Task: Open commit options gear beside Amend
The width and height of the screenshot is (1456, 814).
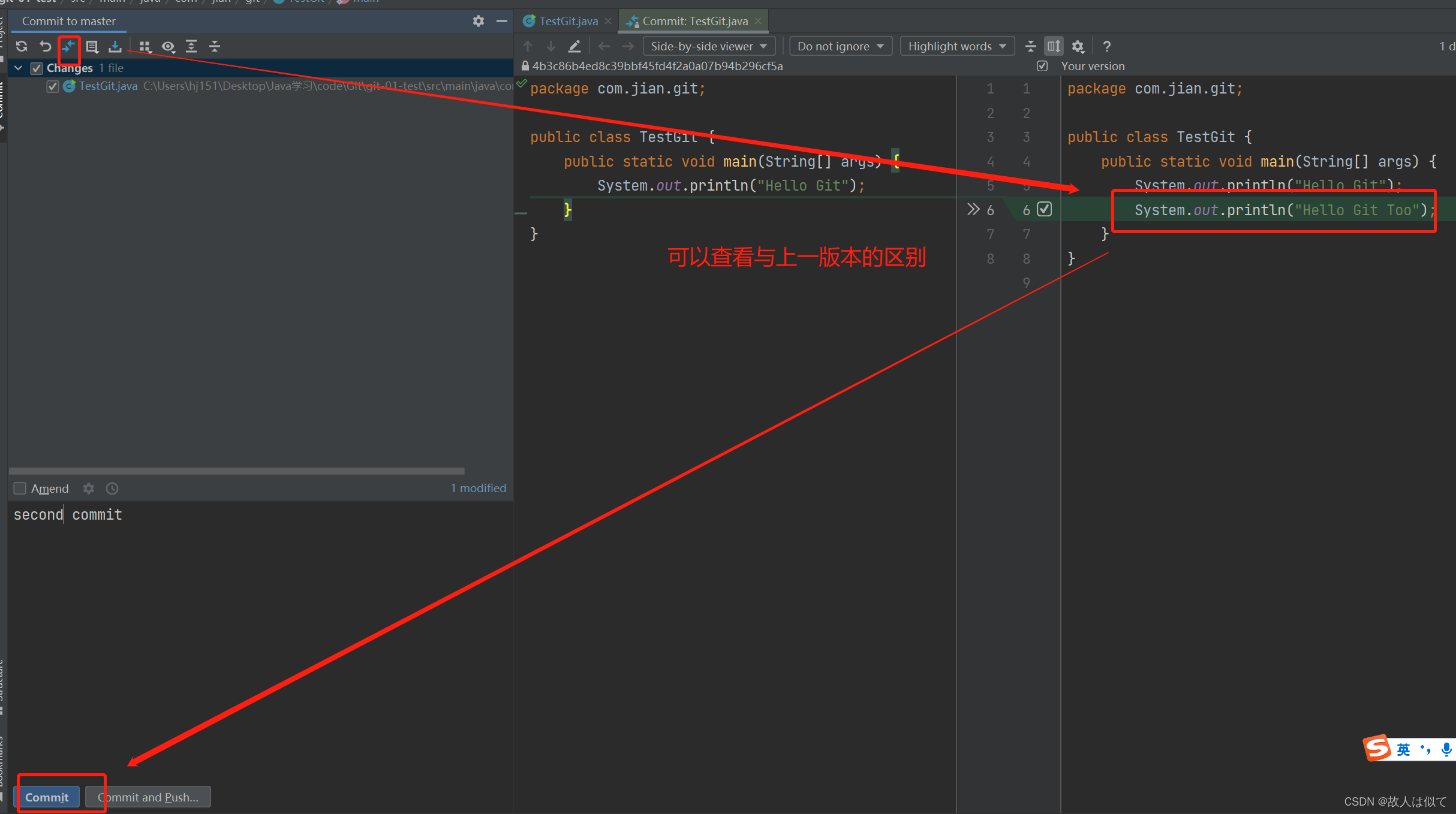Action: (x=89, y=489)
